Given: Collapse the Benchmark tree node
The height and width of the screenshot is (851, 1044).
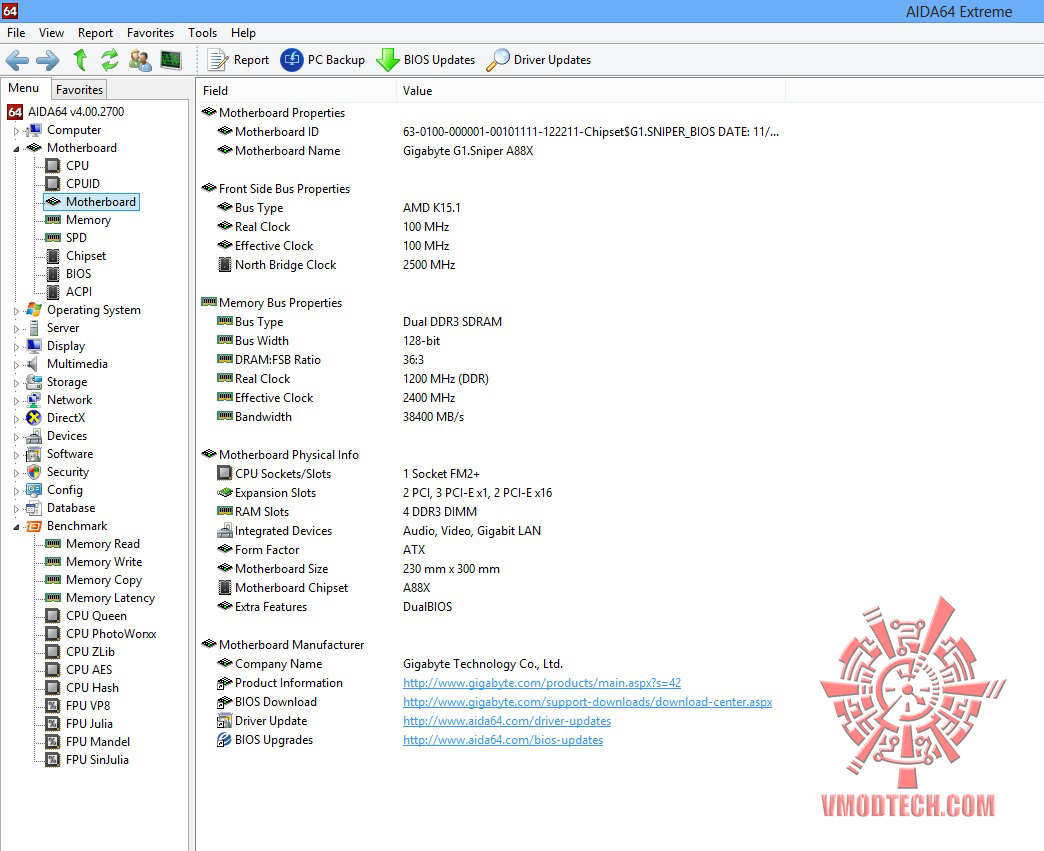Looking at the screenshot, I should (x=17, y=527).
